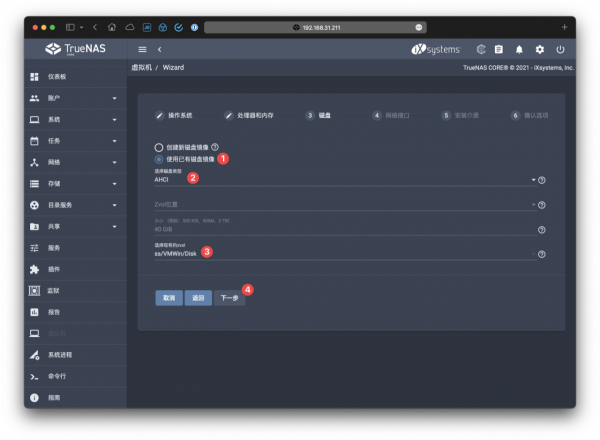Click help icon for the size field
This screenshot has height=440, width=600.
tap(542, 230)
